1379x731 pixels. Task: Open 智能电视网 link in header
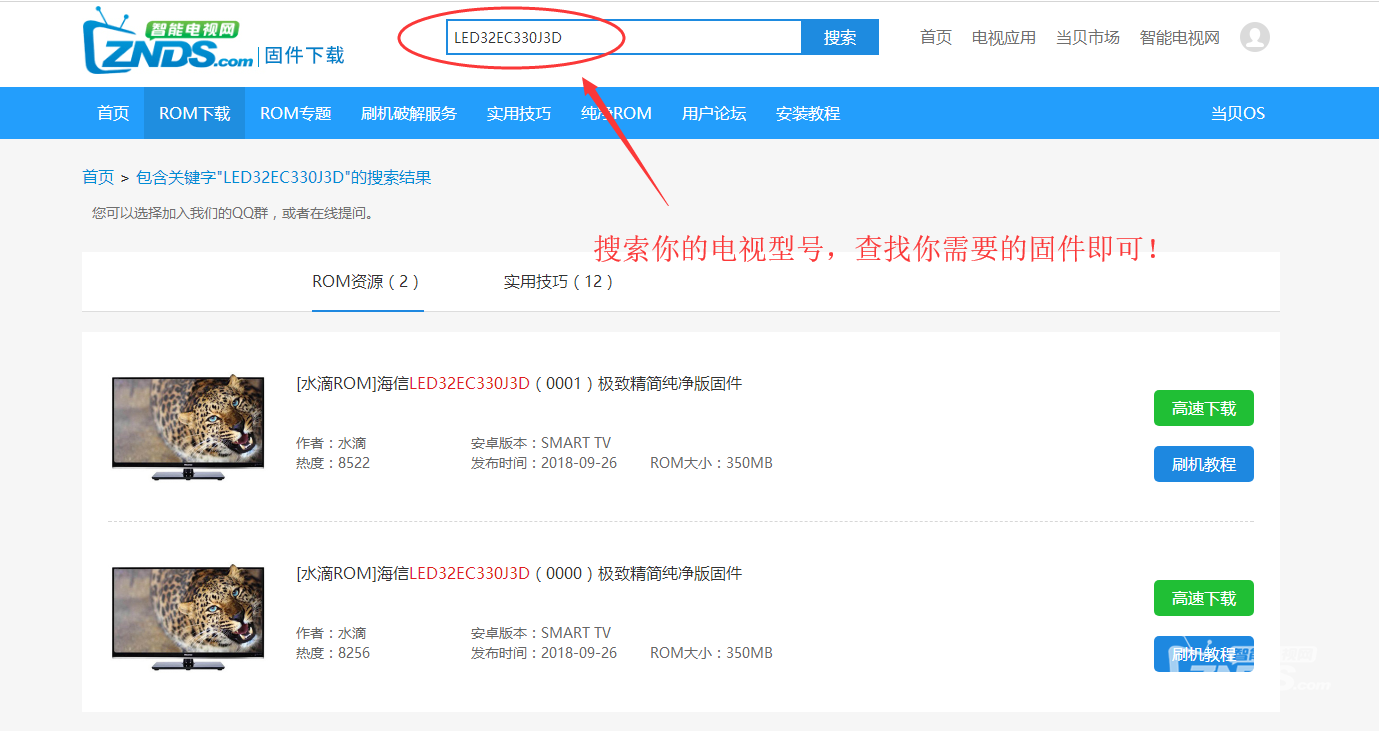coord(1180,37)
